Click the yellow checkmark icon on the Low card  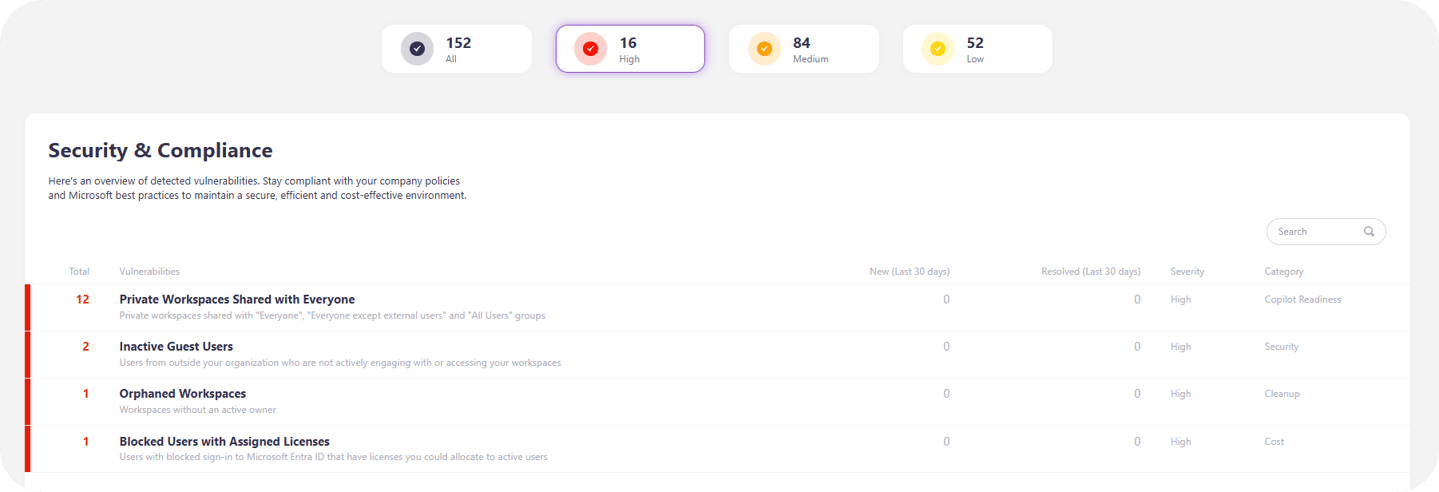tap(938, 49)
